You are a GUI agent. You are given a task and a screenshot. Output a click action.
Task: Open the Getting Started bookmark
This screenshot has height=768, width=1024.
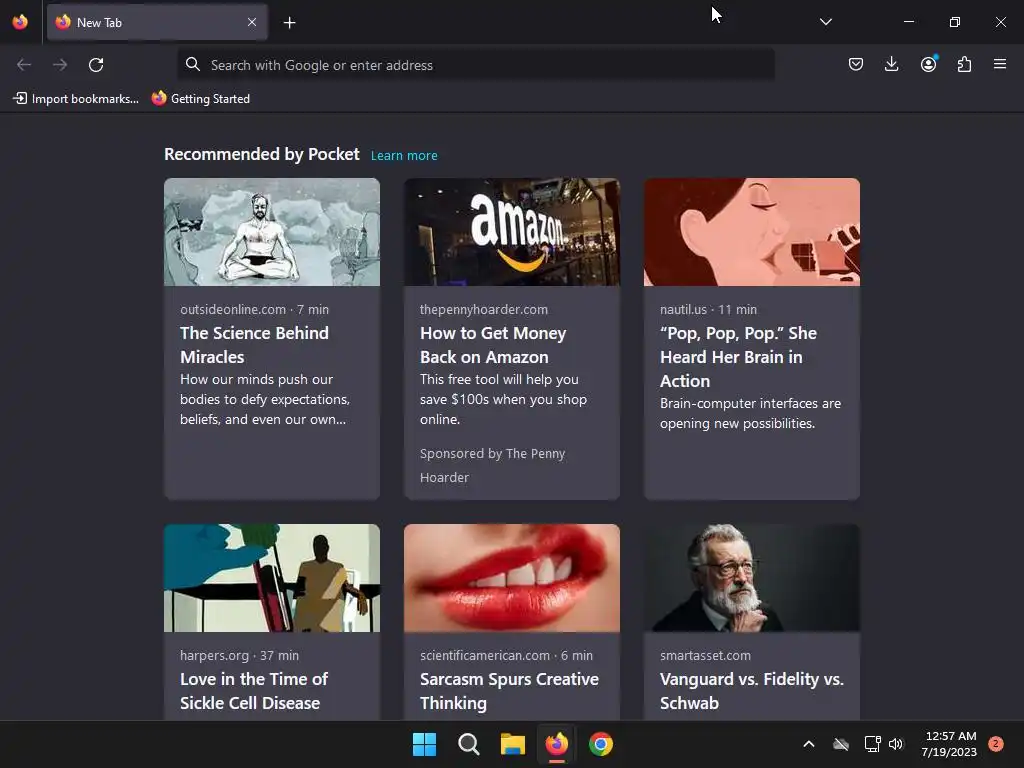tap(200, 99)
